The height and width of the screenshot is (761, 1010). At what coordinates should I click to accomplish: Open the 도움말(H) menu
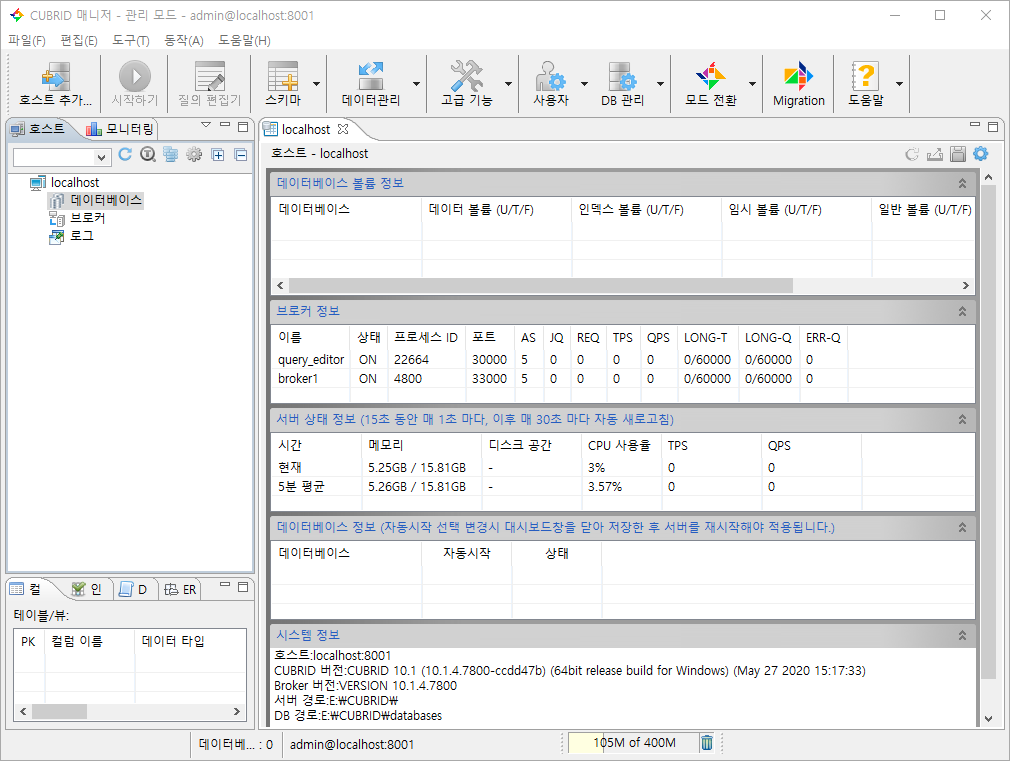point(244,41)
